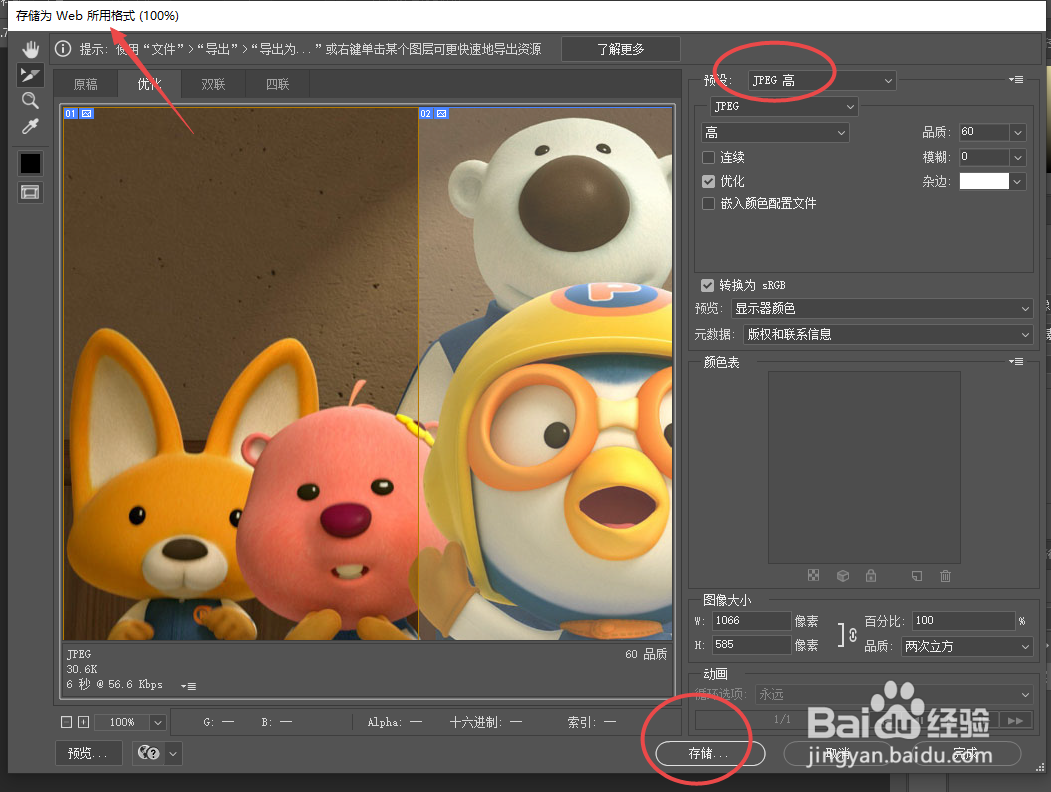Image resolution: width=1051 pixels, height=792 pixels.
Task: Click the slice 01 badge
Action: [x=70, y=114]
